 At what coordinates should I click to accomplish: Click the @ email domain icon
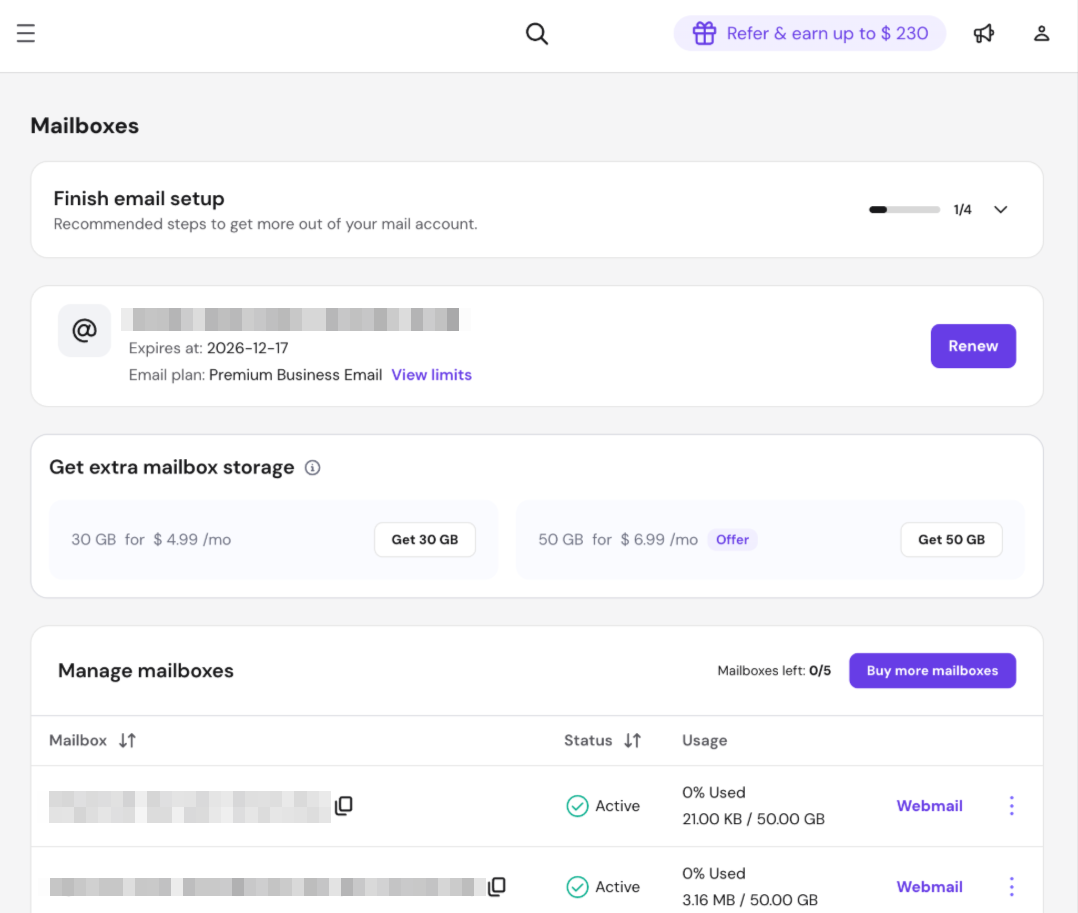pyautogui.click(x=84, y=331)
